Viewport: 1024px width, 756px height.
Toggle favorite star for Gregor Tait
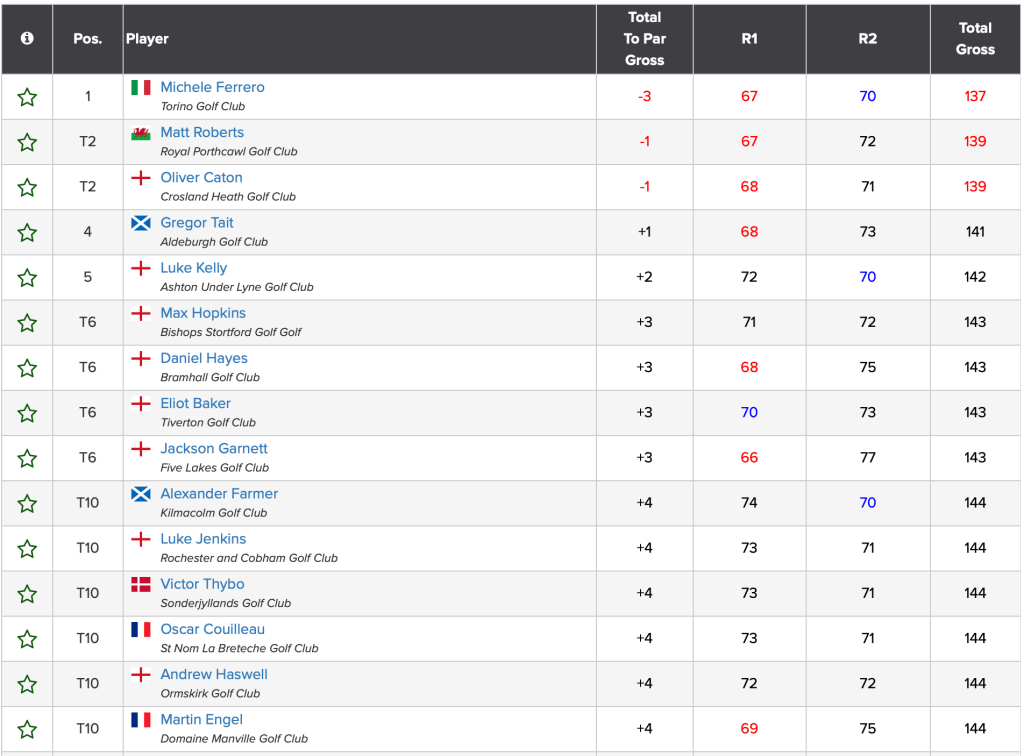pyautogui.click(x=27, y=233)
